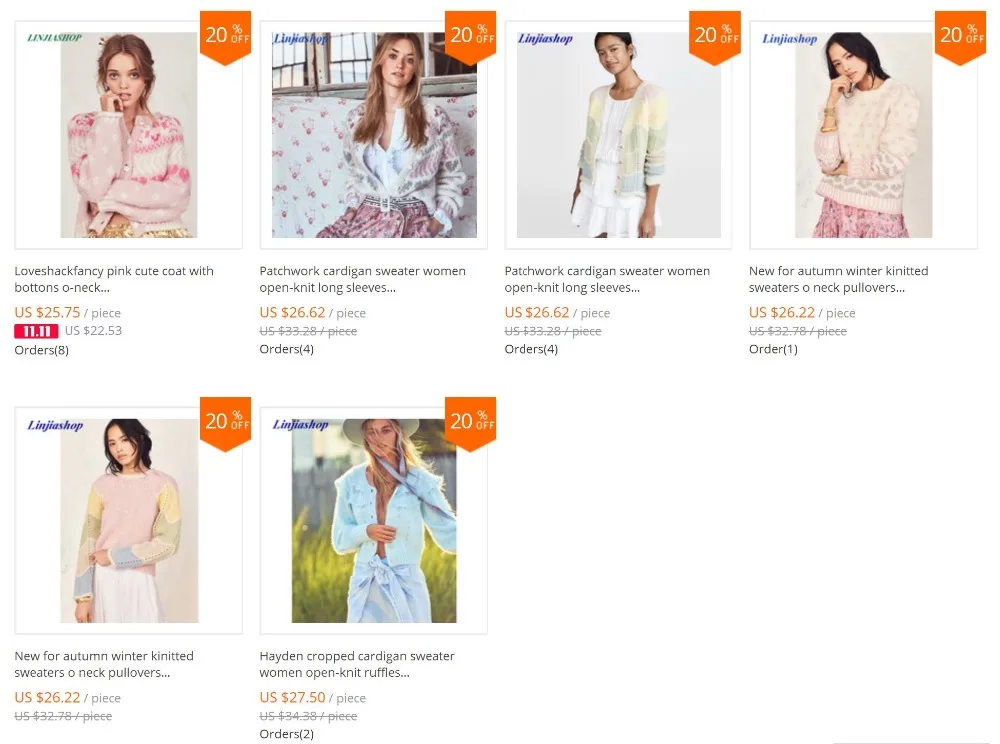1000x744 pixels.
Task: Click 20% OFF badge on Hayden cardigan
Action: pos(471,423)
